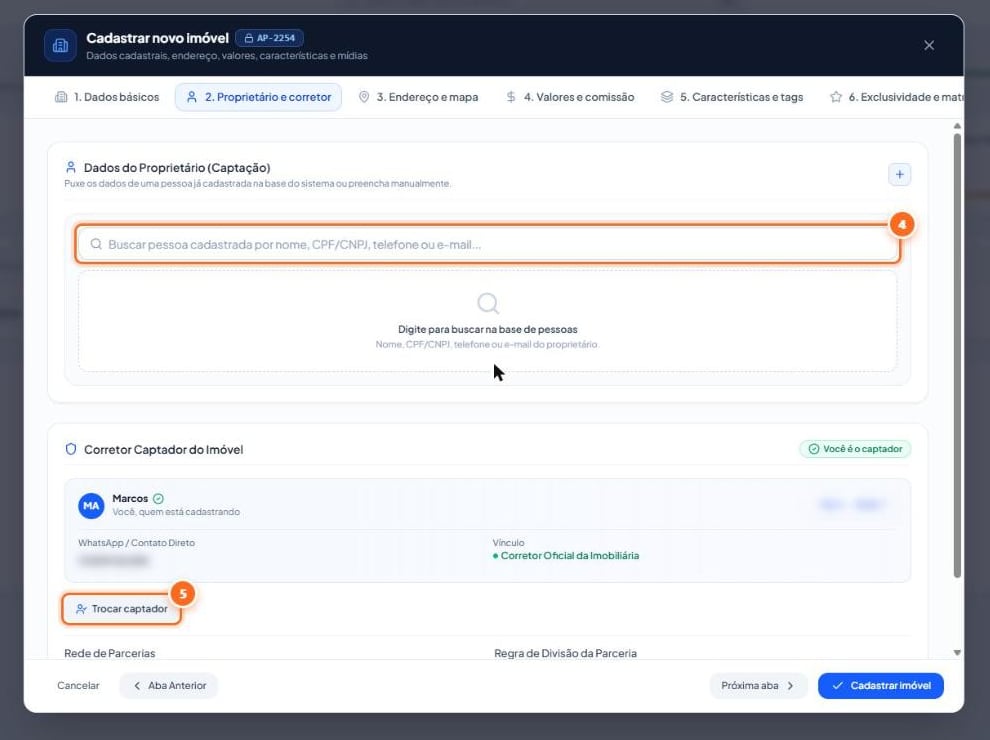The image size is (990, 740).
Task: Open the 6. Exclusividade tab
Action: [x=897, y=97]
